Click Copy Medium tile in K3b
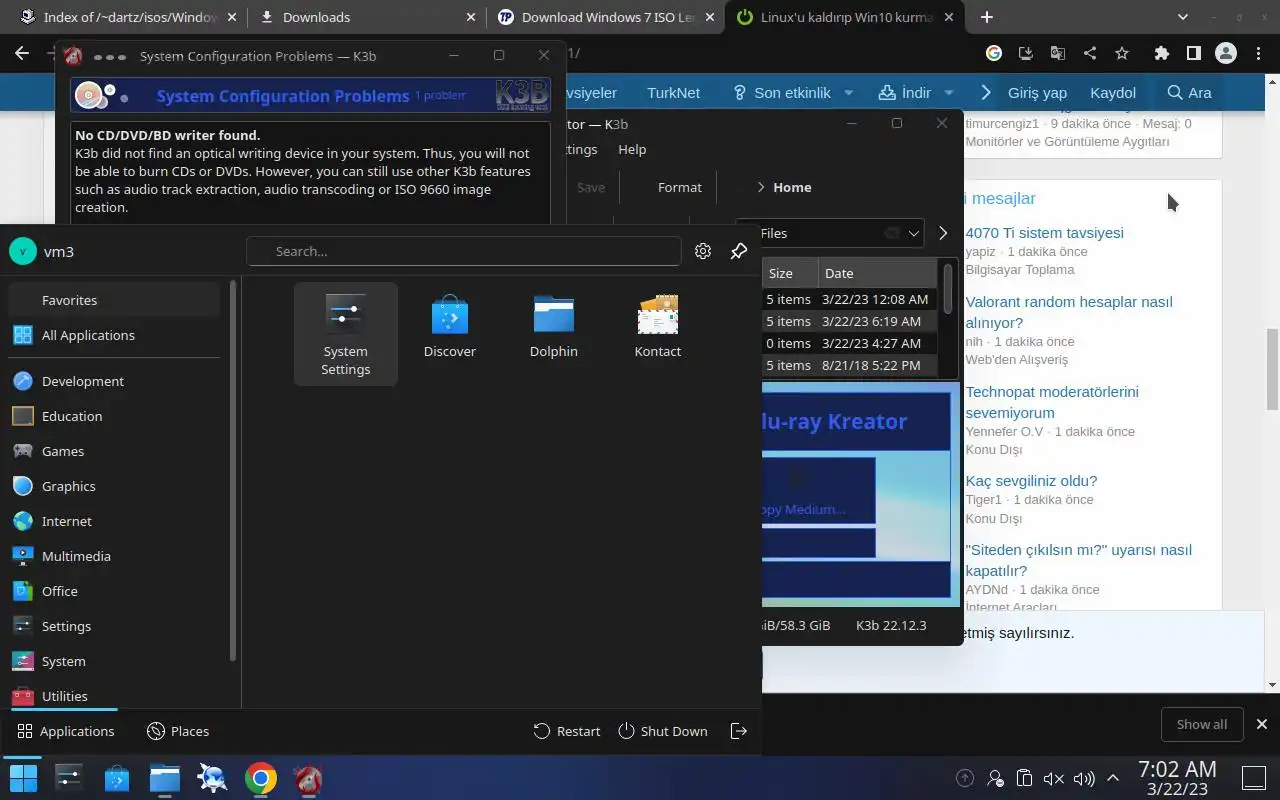The image size is (1280, 800). click(x=818, y=491)
